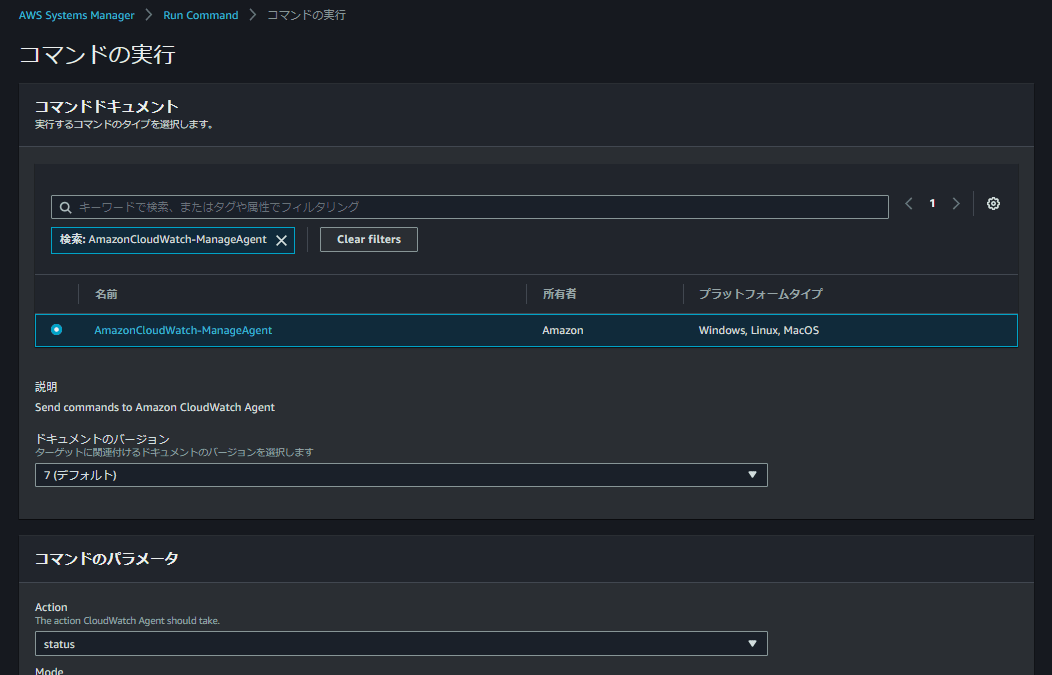Click the Amazon owner cell
Viewport: 1052px width, 675px height.
[x=563, y=330]
